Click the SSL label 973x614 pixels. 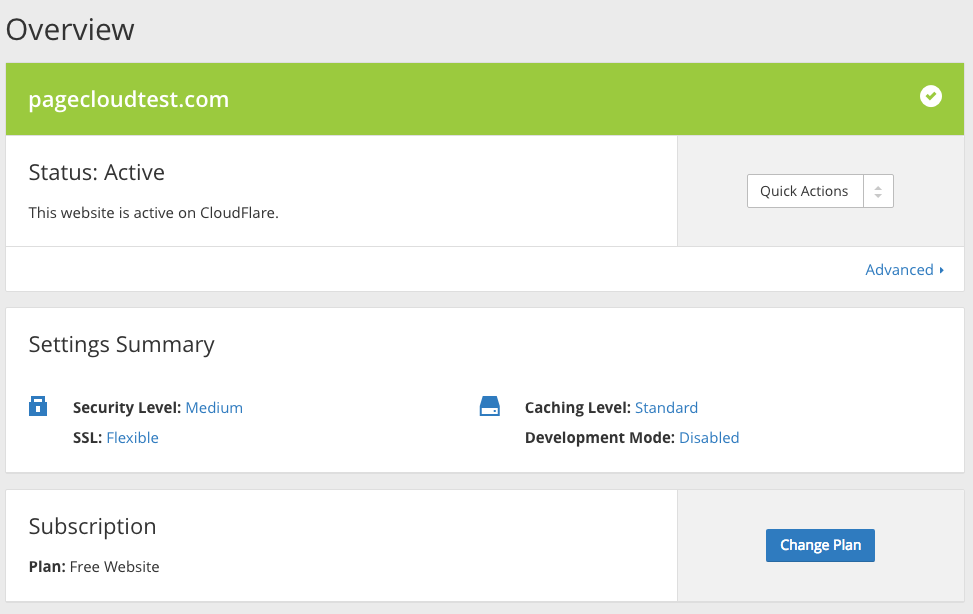click(x=87, y=438)
